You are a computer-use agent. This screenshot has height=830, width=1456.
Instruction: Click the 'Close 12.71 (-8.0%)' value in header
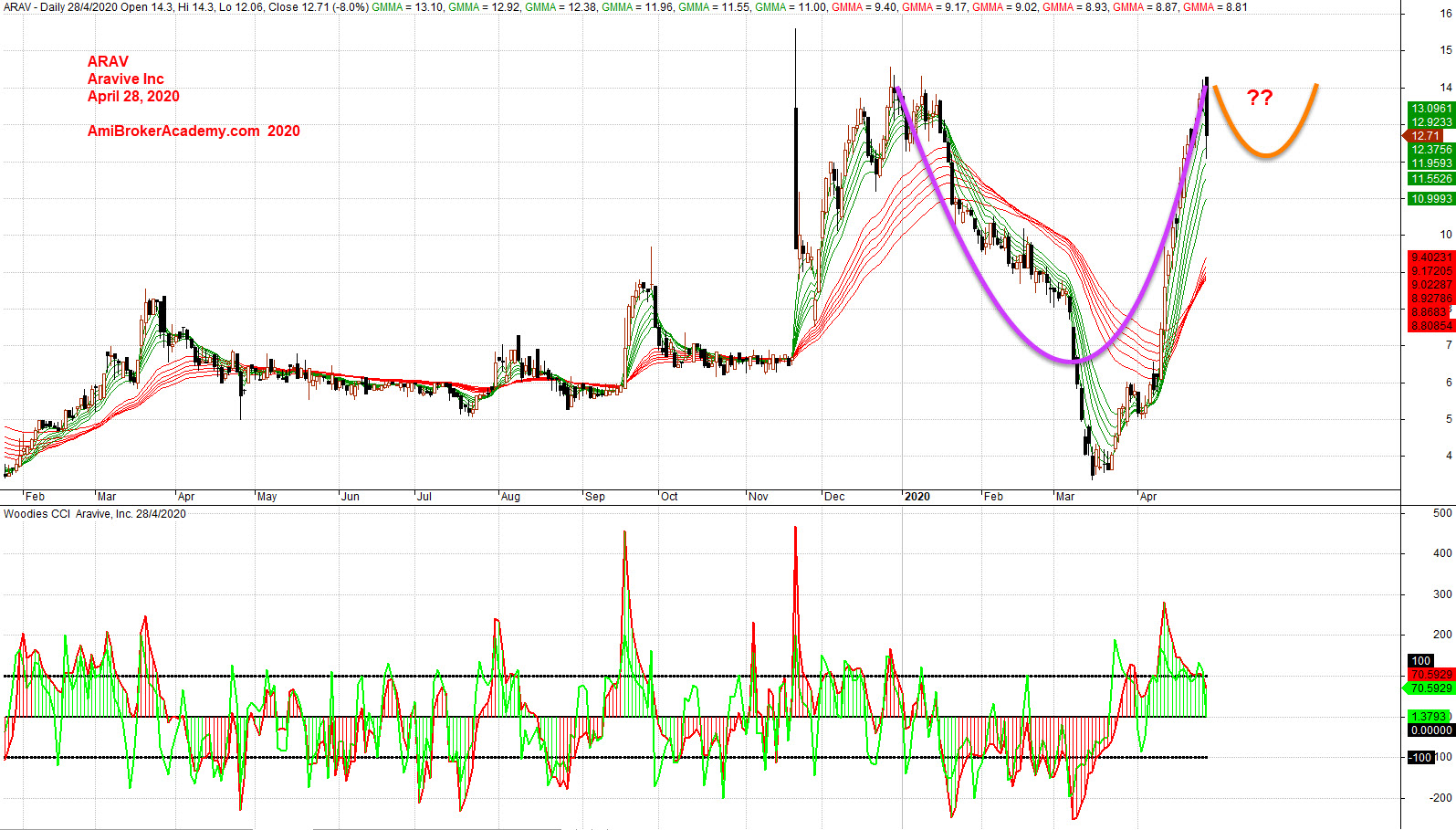[319, 7]
